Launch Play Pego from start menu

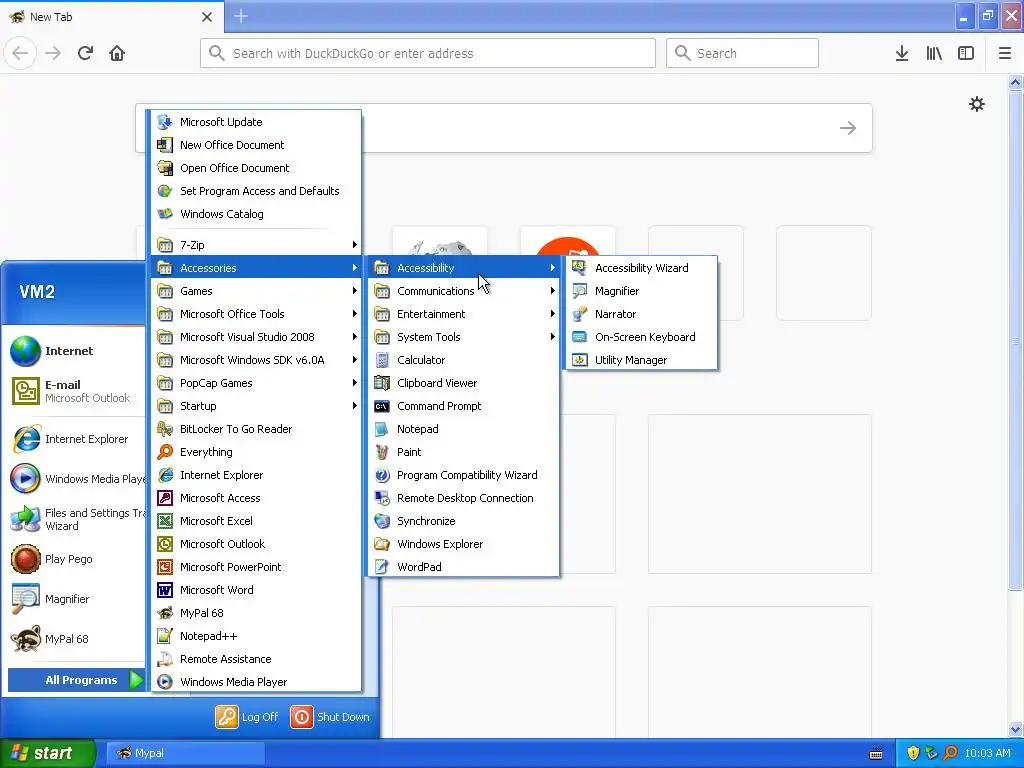(x=75, y=559)
